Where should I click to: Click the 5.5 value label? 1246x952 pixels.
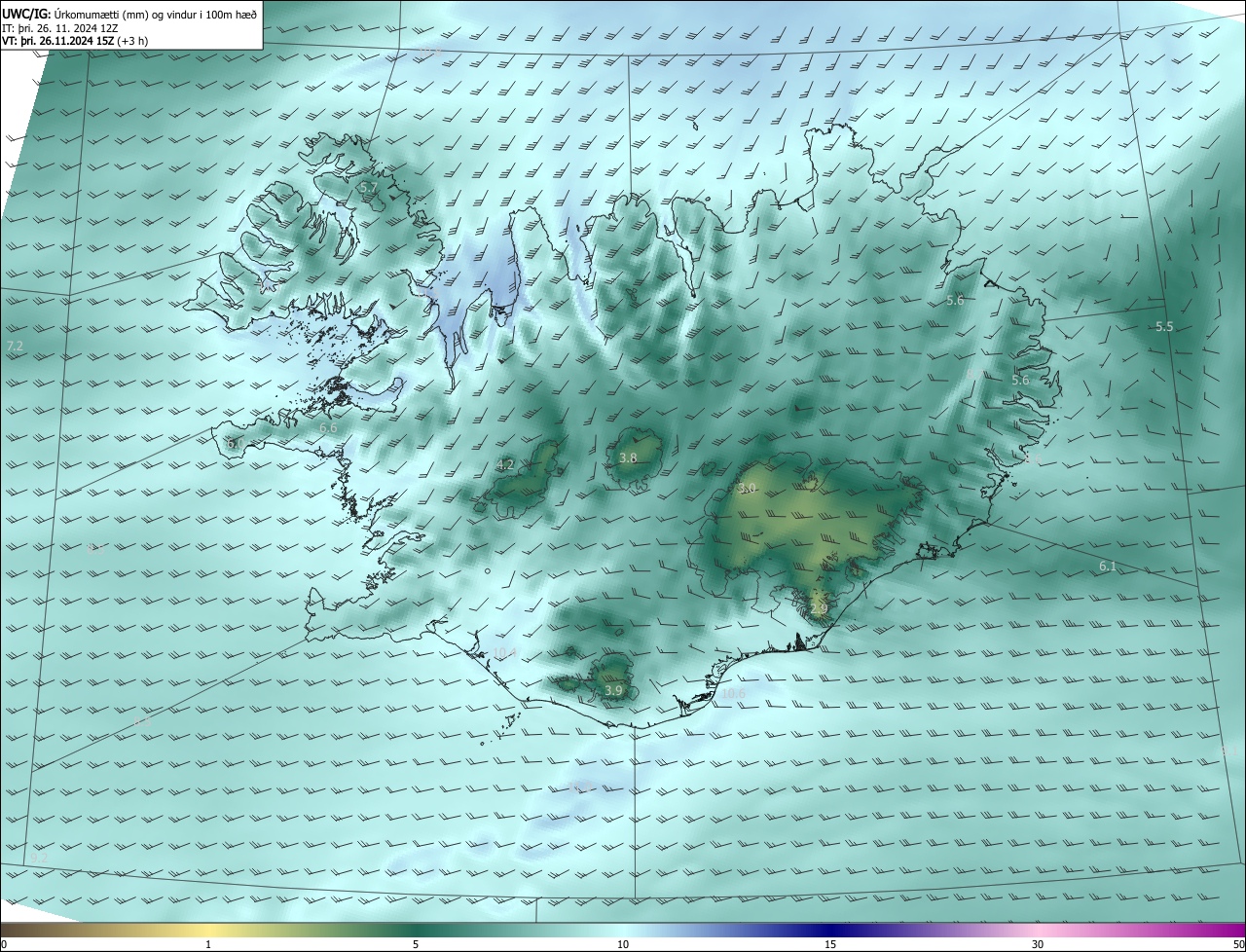click(1164, 327)
